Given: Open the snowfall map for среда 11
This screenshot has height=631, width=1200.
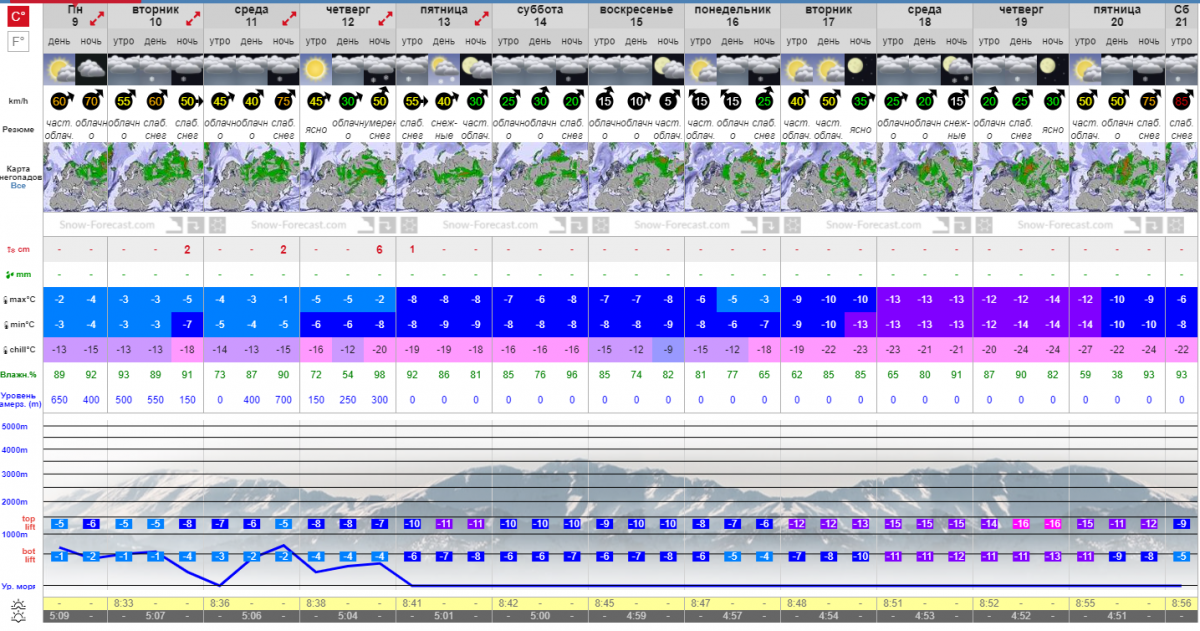Looking at the screenshot, I should pyautogui.click(x=251, y=176).
